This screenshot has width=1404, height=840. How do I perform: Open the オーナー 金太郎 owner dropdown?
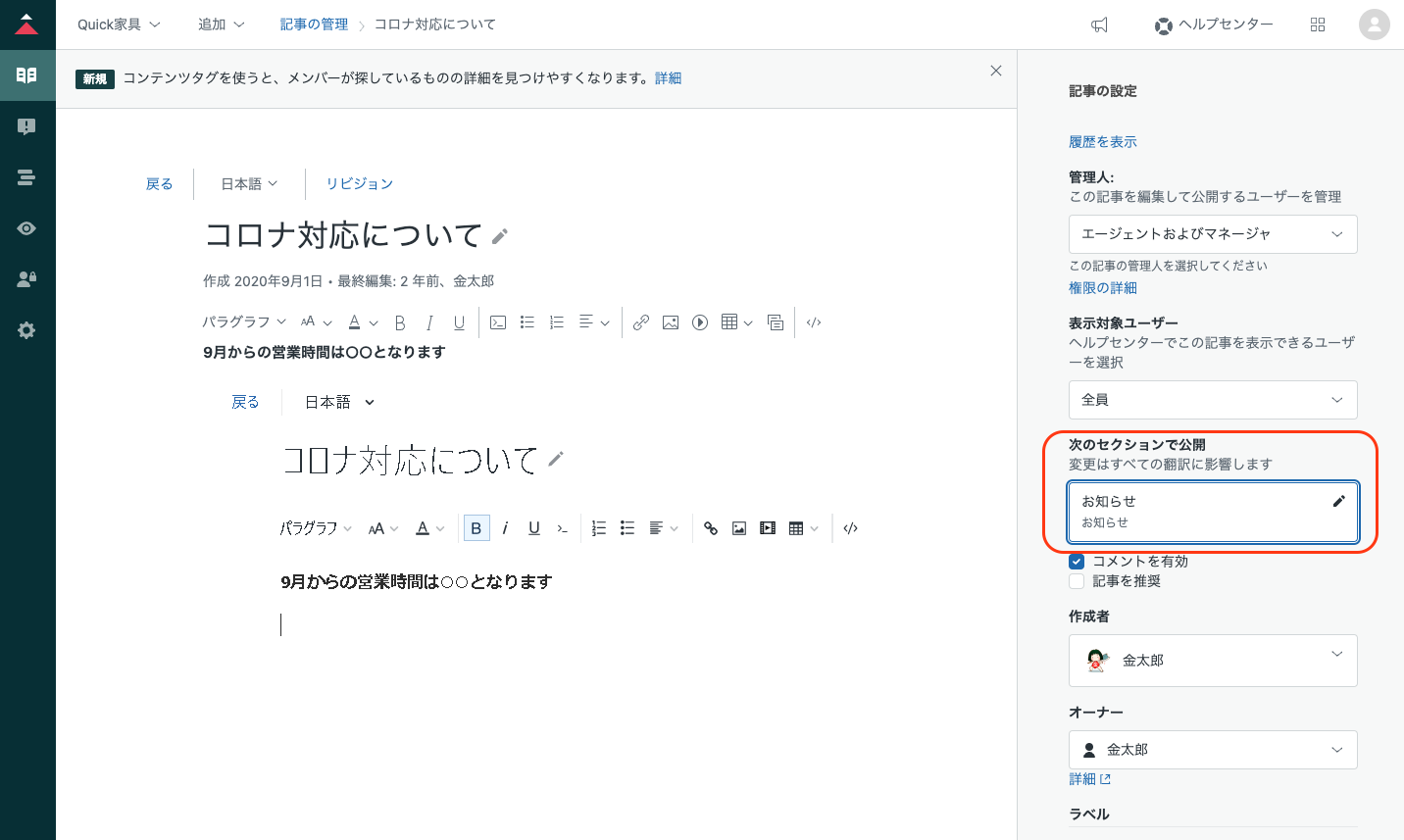(1213, 750)
